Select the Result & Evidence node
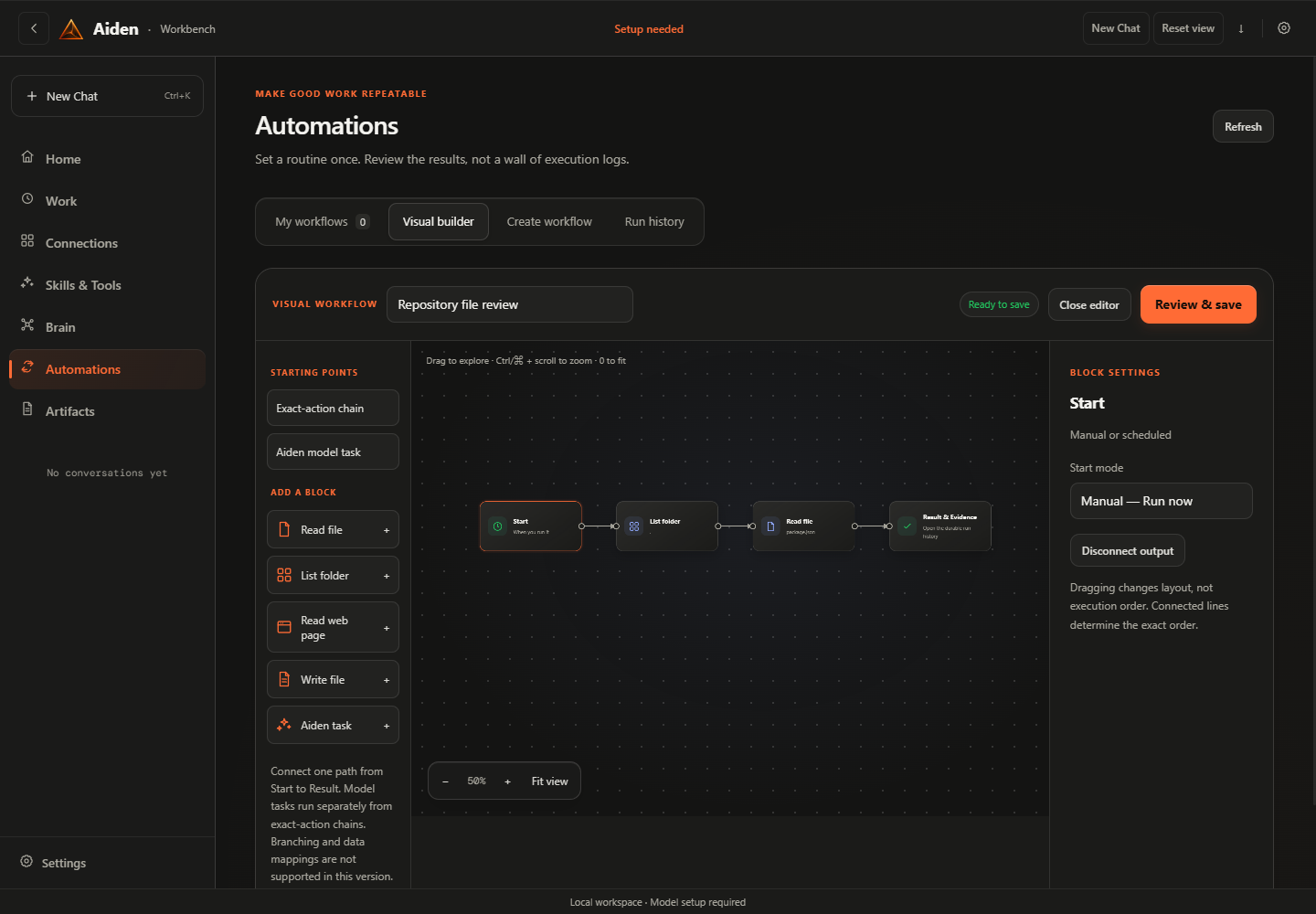The width and height of the screenshot is (1316, 914). [940, 526]
